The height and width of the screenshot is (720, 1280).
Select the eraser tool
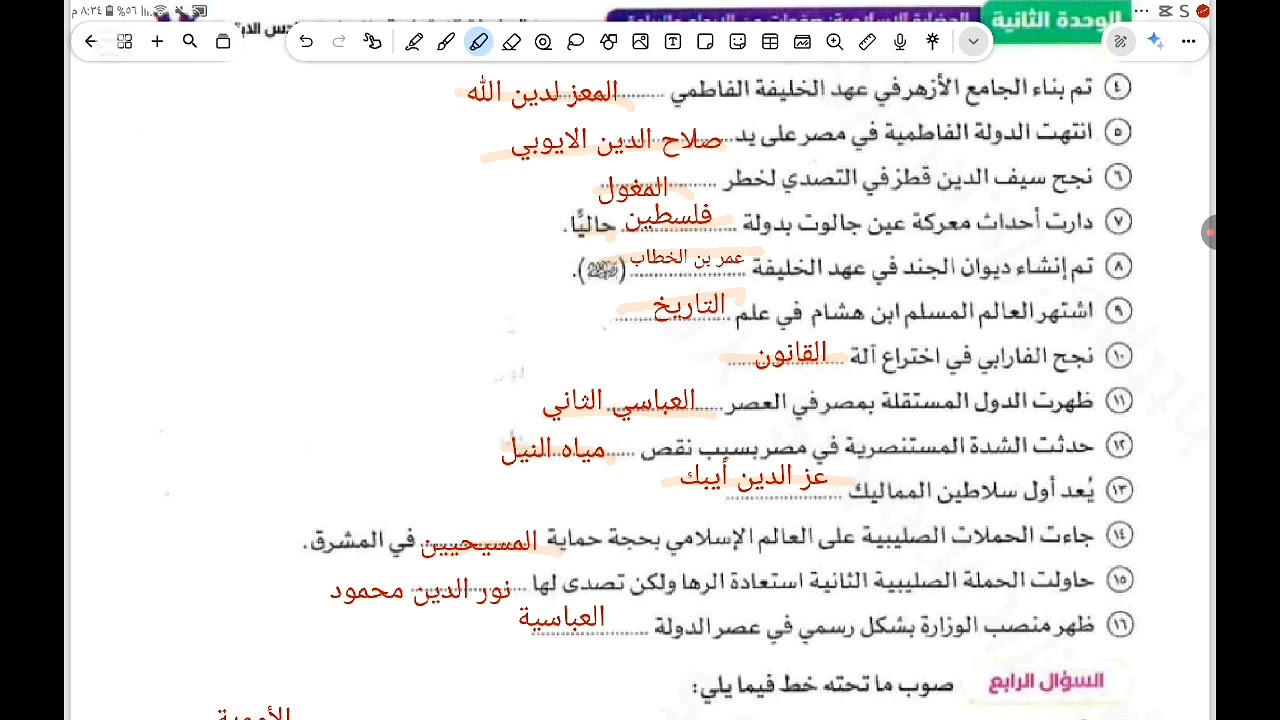click(x=511, y=42)
